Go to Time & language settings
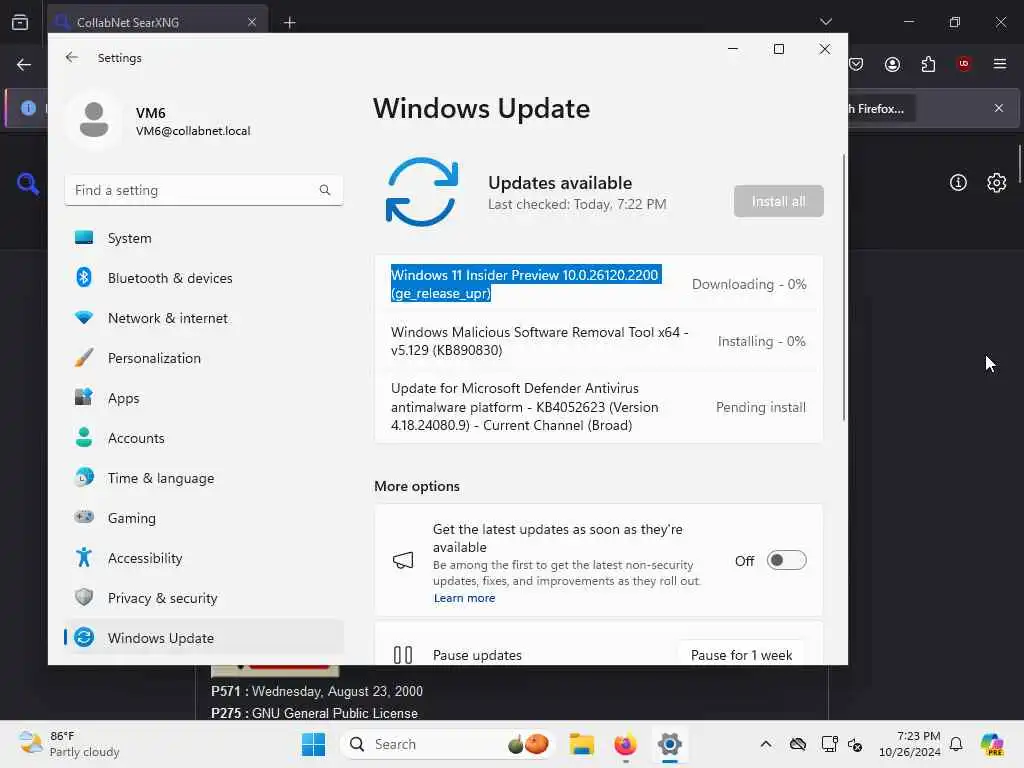Screen dimensions: 1024x768 pos(204,478)
